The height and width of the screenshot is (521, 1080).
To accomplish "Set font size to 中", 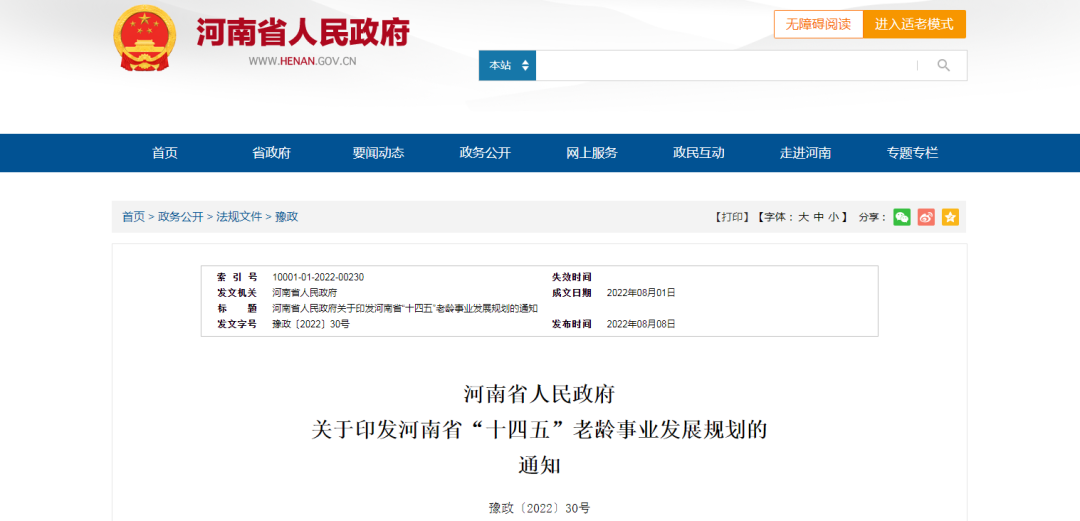I will coord(819,217).
